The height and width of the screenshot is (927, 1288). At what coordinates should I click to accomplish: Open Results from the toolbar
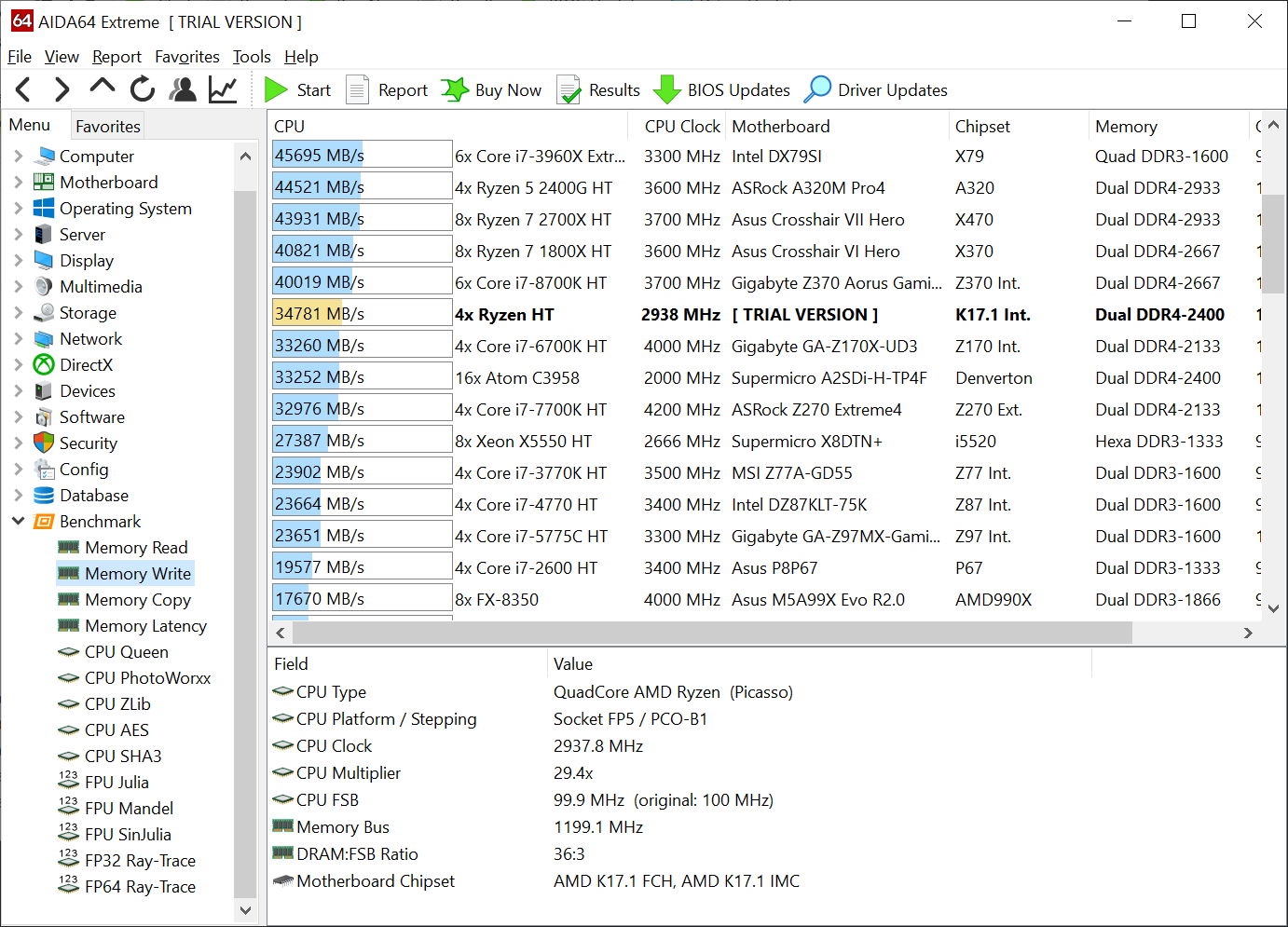tap(598, 89)
